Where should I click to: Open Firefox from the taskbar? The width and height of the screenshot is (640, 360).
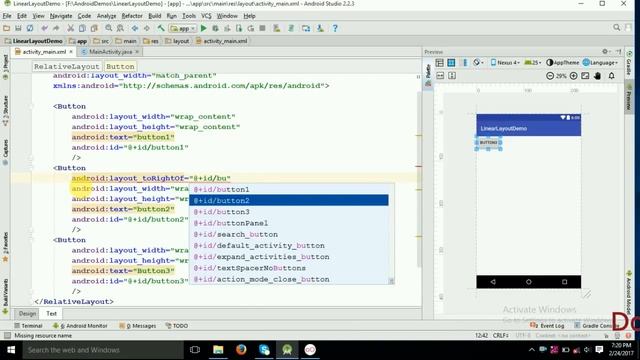point(241,350)
